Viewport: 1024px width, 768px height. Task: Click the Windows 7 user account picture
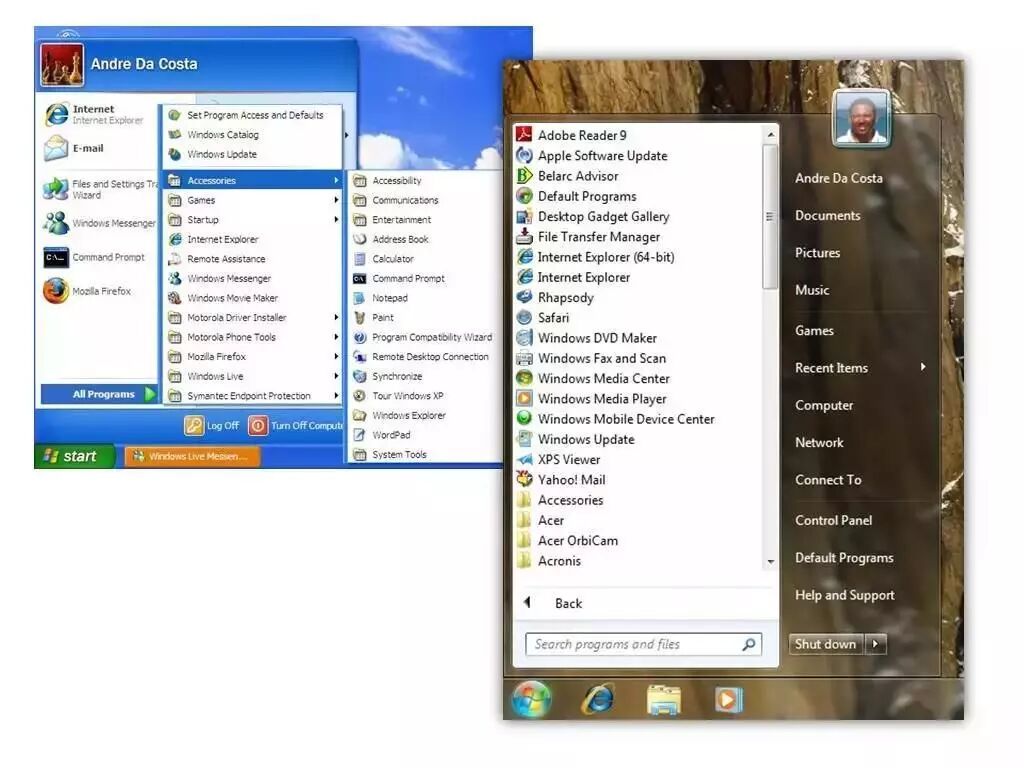click(862, 118)
